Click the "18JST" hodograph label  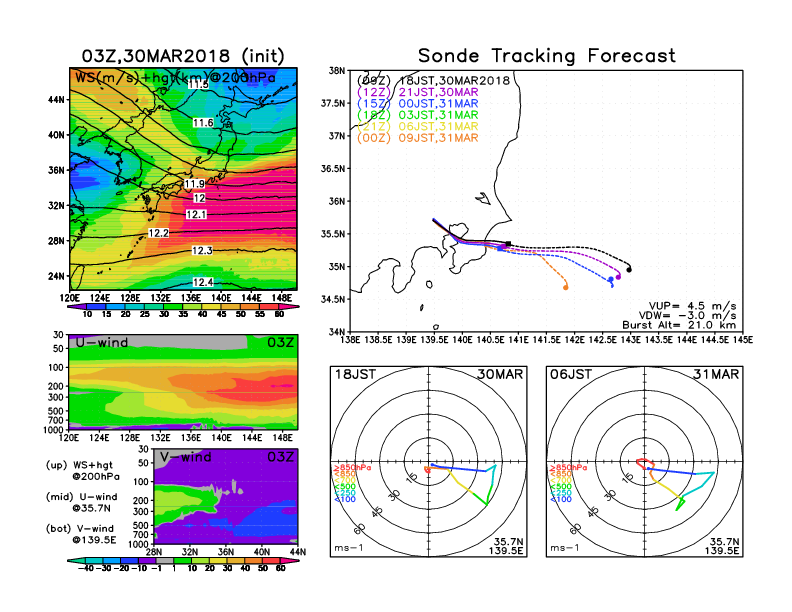pos(355,375)
